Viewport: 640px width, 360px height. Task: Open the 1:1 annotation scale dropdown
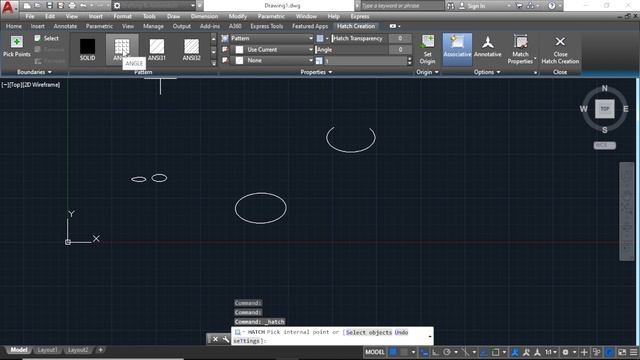pos(551,352)
